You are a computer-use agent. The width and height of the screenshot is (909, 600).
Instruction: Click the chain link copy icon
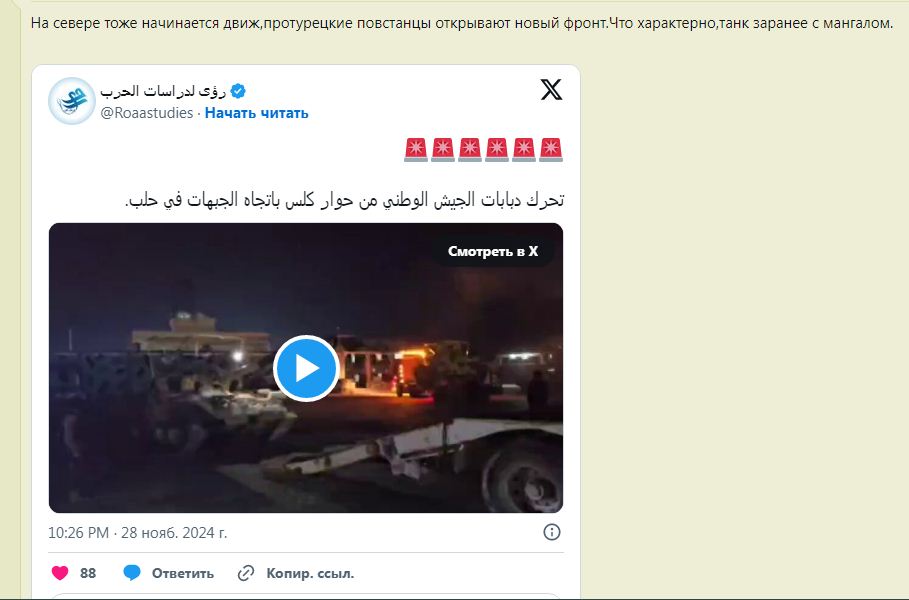tap(246, 573)
